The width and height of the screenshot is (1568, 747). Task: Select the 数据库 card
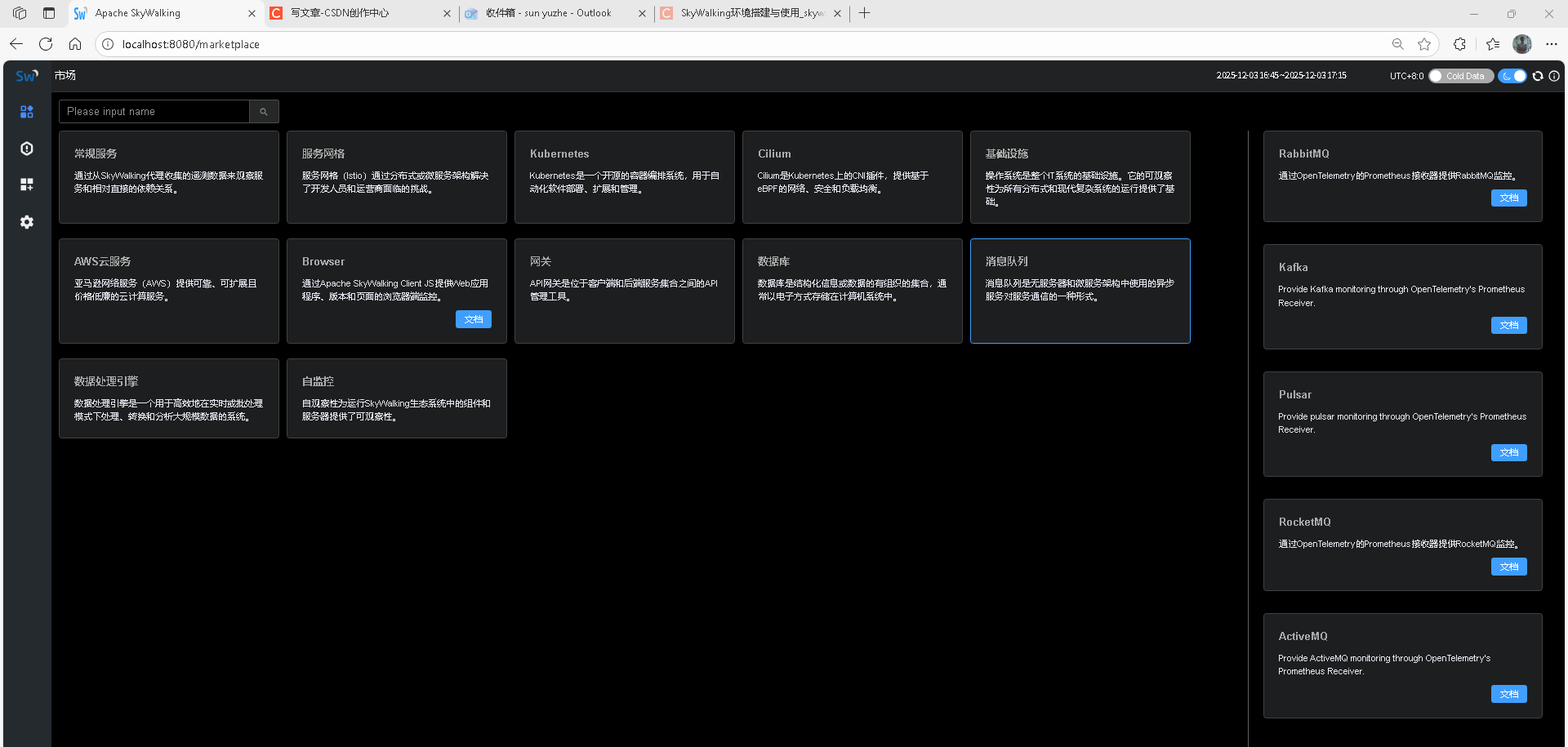(x=853, y=291)
